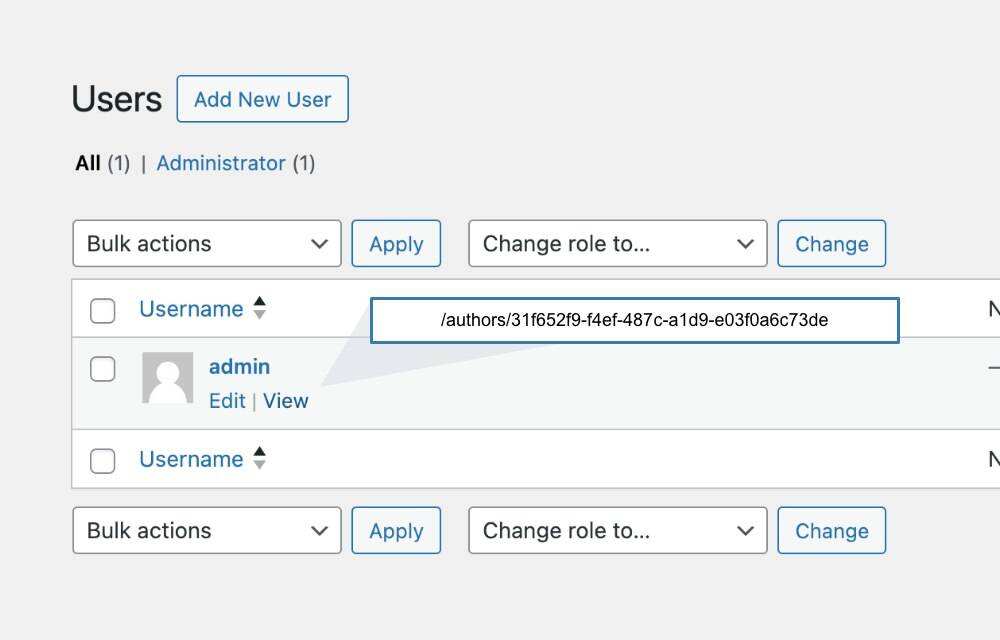Click sort arrows beside bottom Username header
Image resolution: width=1000 pixels, height=640 pixels.
coord(259,459)
